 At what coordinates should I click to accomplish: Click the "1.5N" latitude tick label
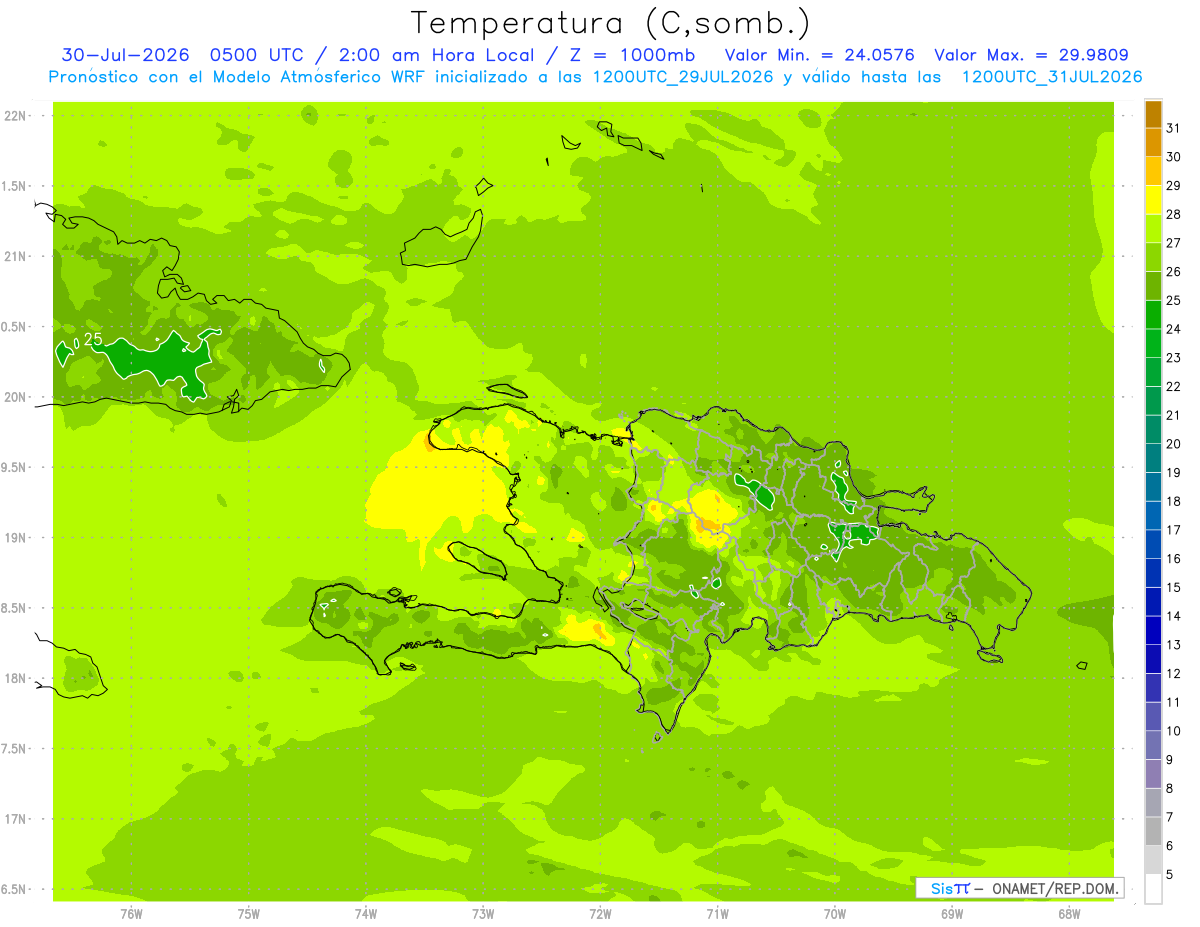click(15, 186)
